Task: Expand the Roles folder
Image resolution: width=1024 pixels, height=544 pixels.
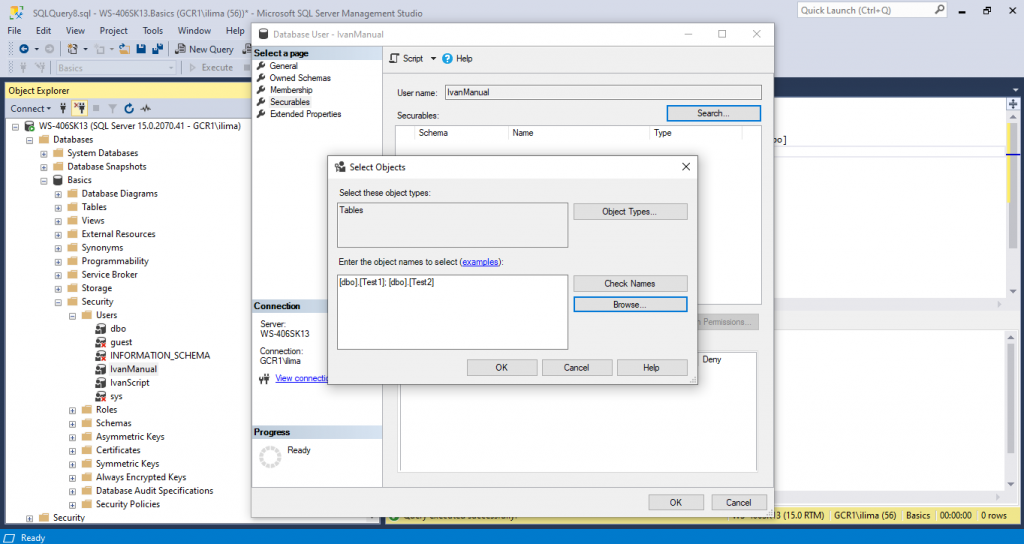Action: pos(72,410)
